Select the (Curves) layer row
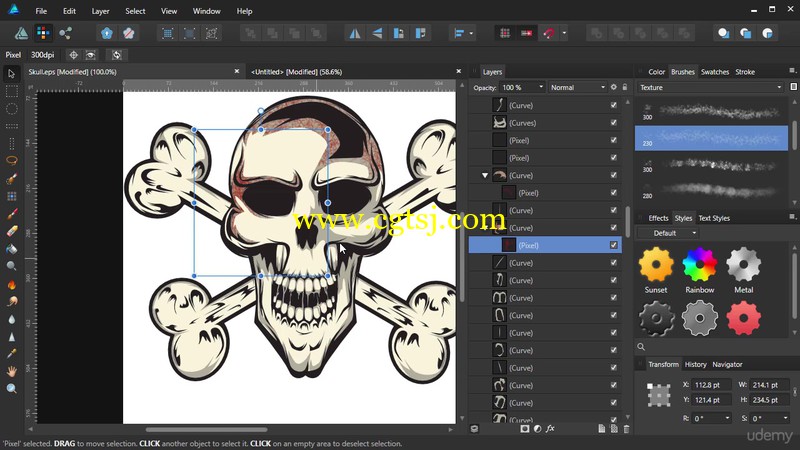 545,122
